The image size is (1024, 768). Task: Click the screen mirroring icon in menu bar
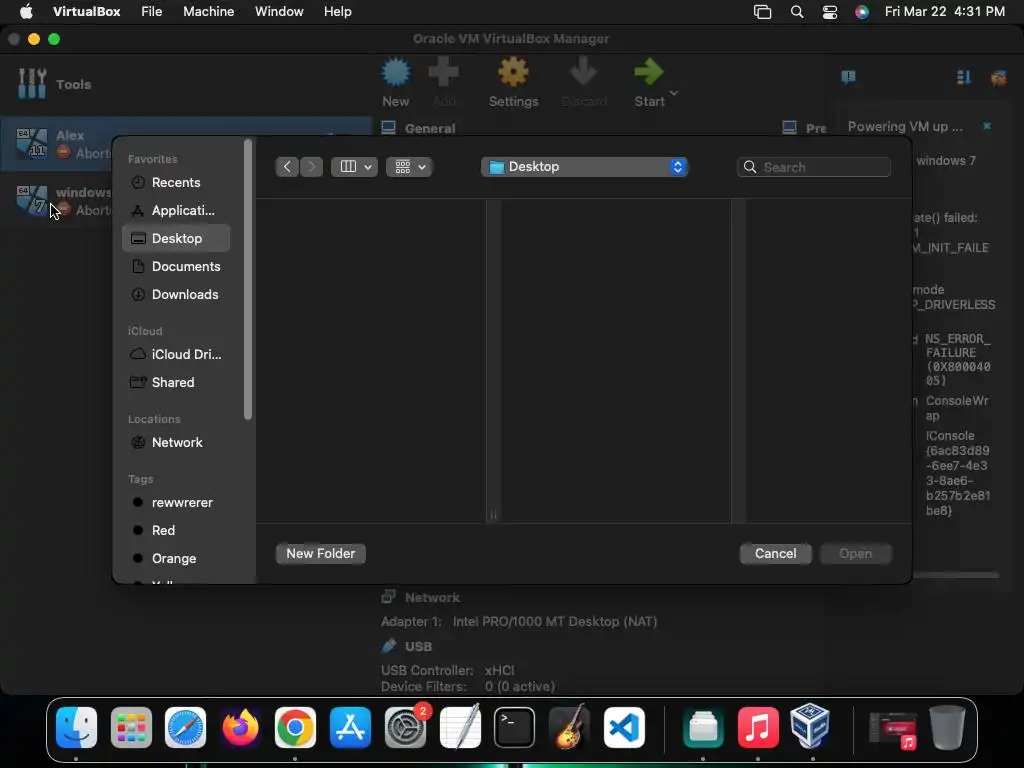pyautogui.click(x=762, y=12)
